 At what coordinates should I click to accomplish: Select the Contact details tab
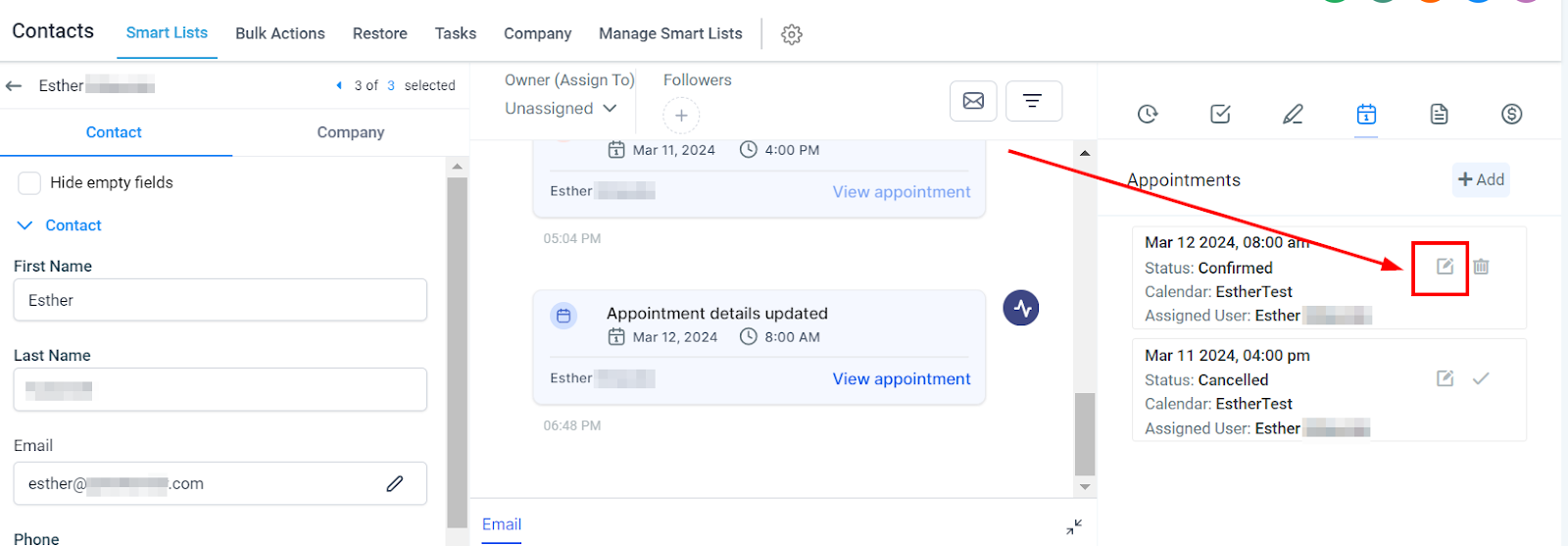click(114, 132)
